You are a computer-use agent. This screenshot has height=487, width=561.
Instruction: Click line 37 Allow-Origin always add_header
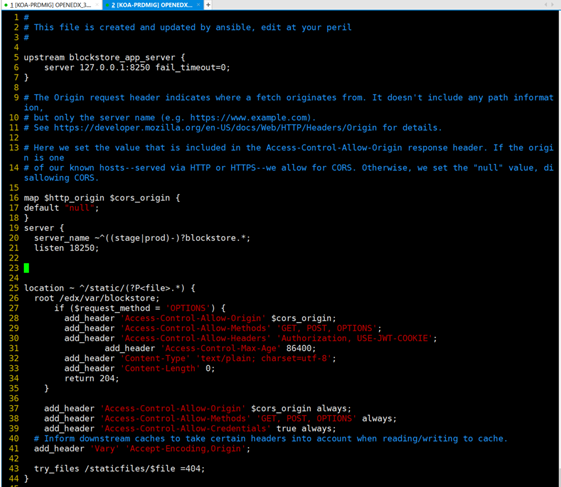[198, 408]
